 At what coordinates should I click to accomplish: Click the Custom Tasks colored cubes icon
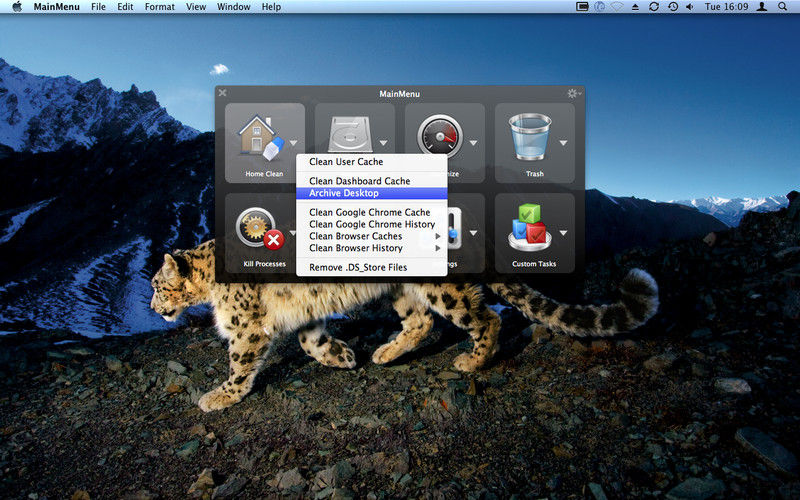point(530,228)
